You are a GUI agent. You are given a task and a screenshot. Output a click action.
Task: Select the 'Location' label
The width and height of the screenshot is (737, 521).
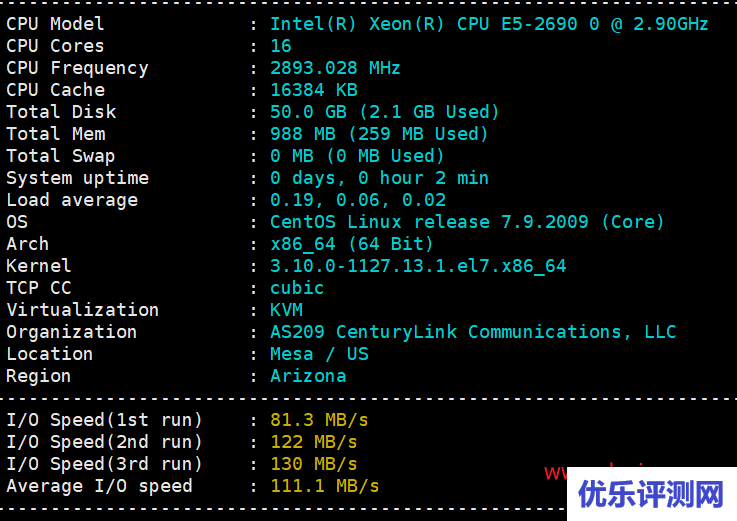49,354
